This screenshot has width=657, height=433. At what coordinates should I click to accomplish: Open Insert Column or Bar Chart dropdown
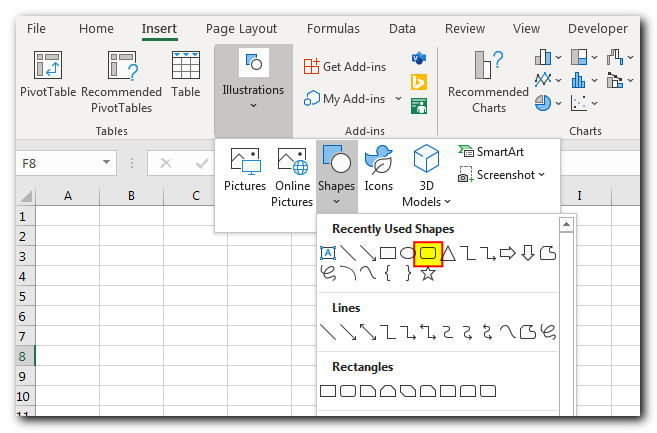point(558,57)
